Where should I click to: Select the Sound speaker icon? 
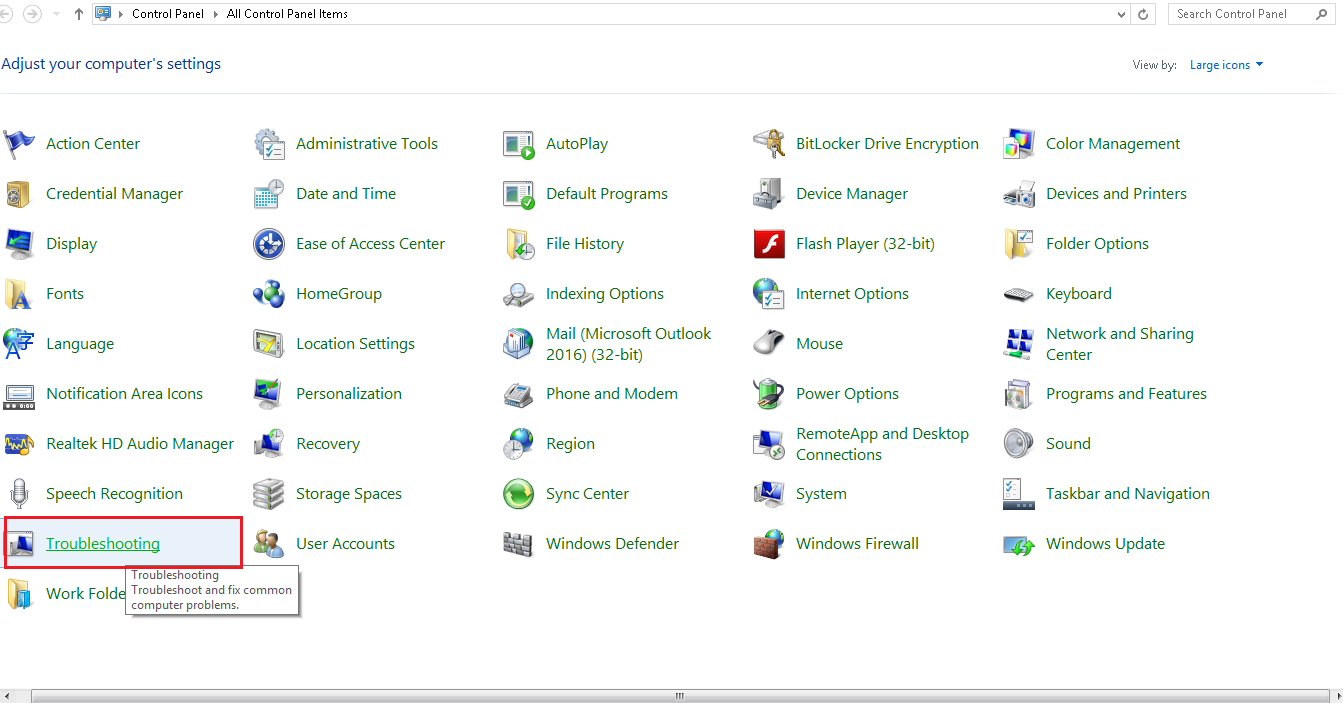tap(1018, 444)
